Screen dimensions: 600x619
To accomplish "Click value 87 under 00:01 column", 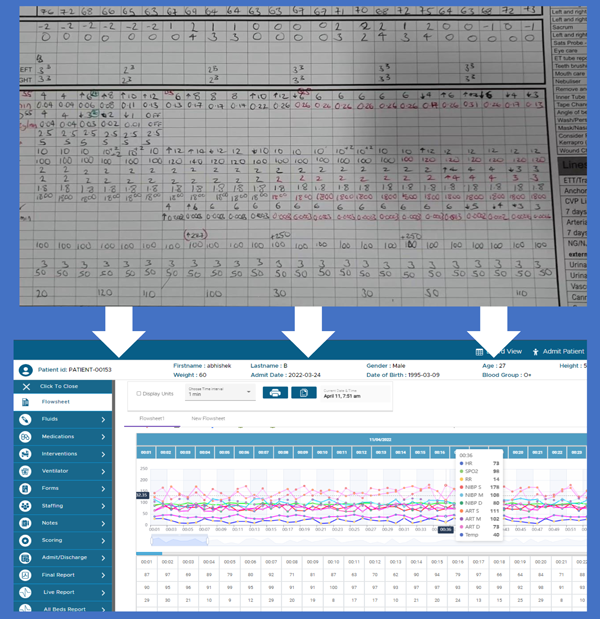I will tap(147, 575).
